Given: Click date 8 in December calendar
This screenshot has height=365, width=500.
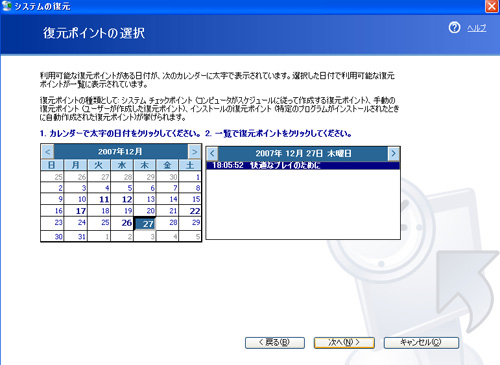Looking at the screenshot, I should coord(190,188).
